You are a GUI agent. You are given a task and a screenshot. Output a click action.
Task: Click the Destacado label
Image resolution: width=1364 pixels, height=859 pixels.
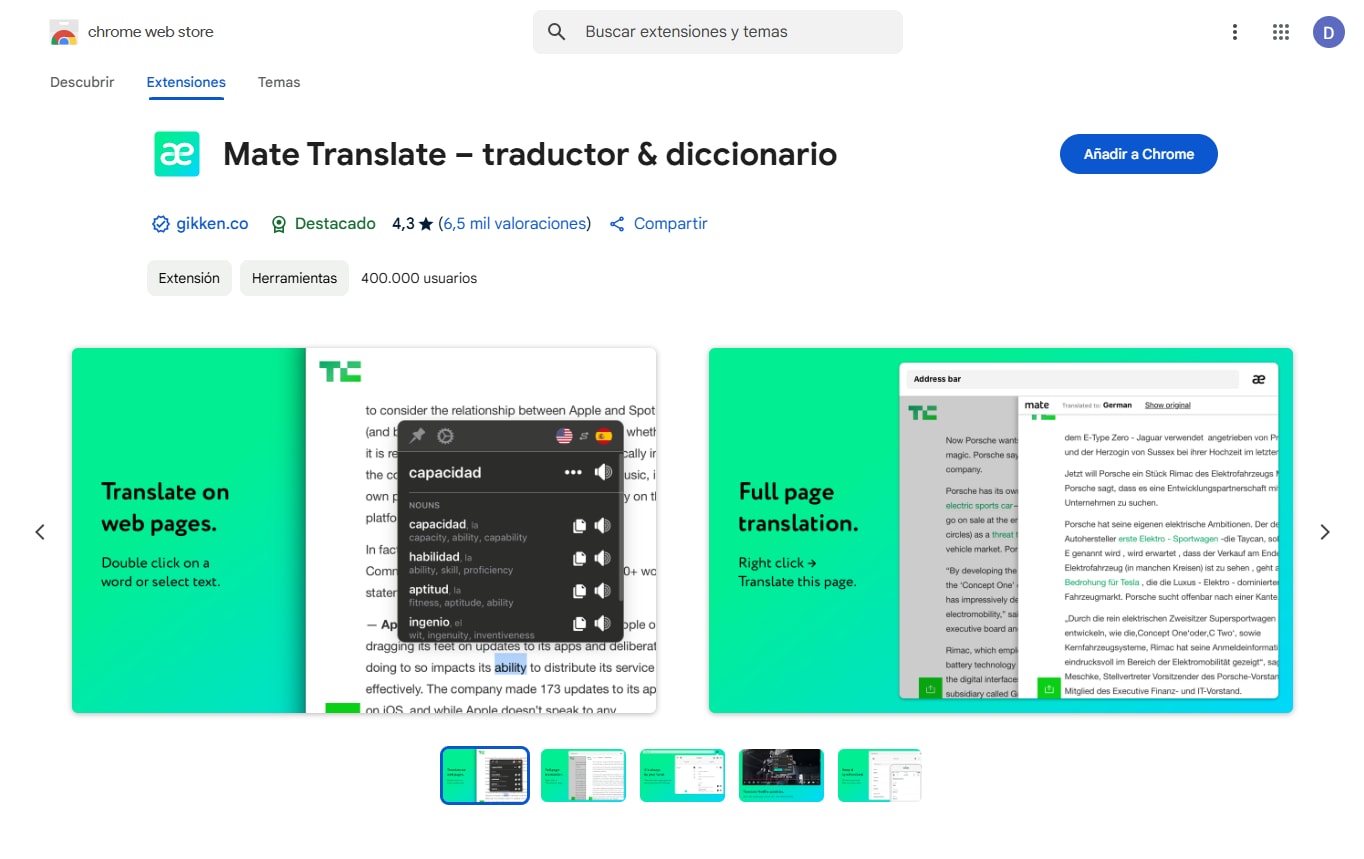pyautogui.click(x=335, y=224)
